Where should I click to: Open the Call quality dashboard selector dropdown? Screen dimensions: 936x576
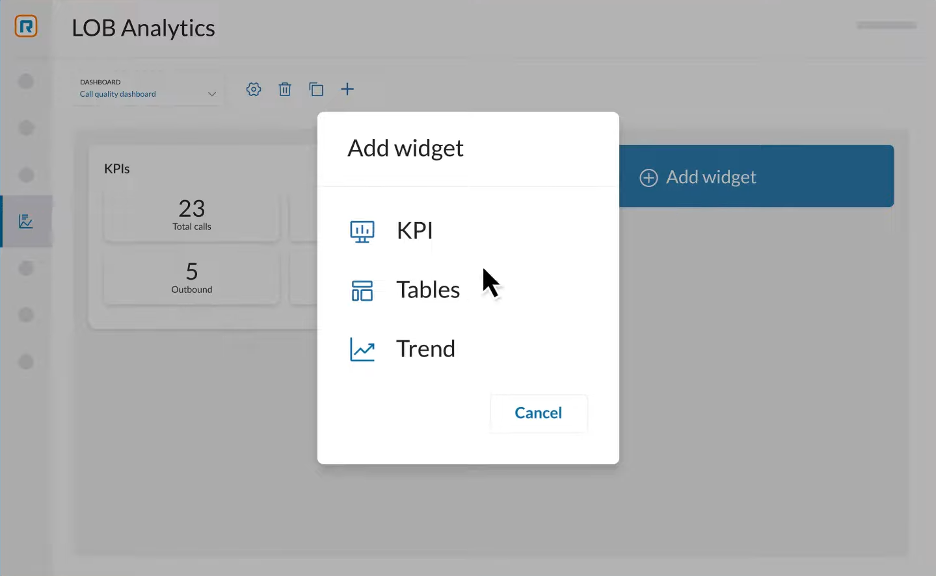(x=145, y=90)
